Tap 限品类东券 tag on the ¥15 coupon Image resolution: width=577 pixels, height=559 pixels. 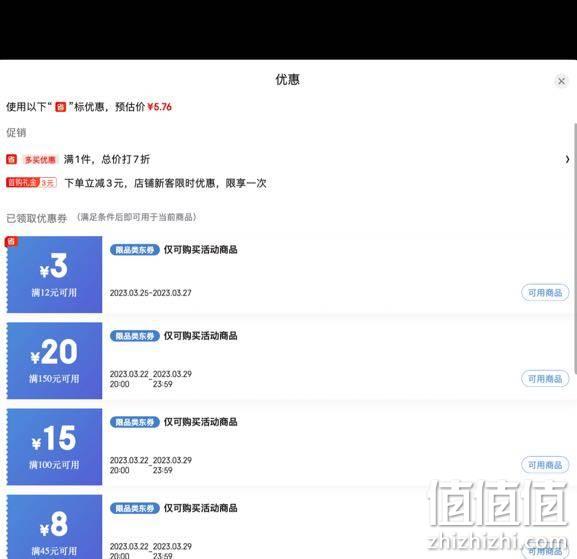coord(135,422)
